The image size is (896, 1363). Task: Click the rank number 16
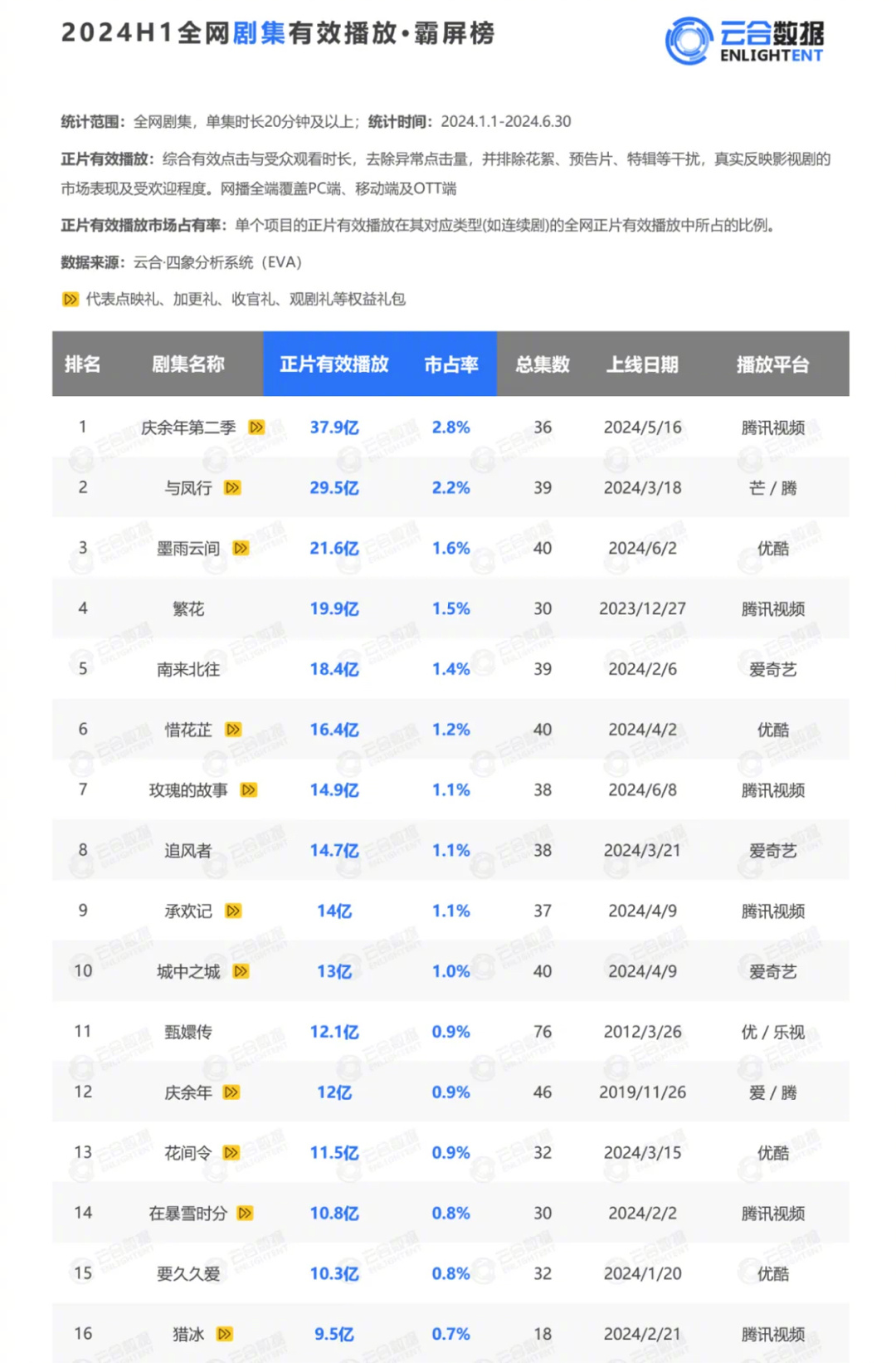pos(83,1334)
